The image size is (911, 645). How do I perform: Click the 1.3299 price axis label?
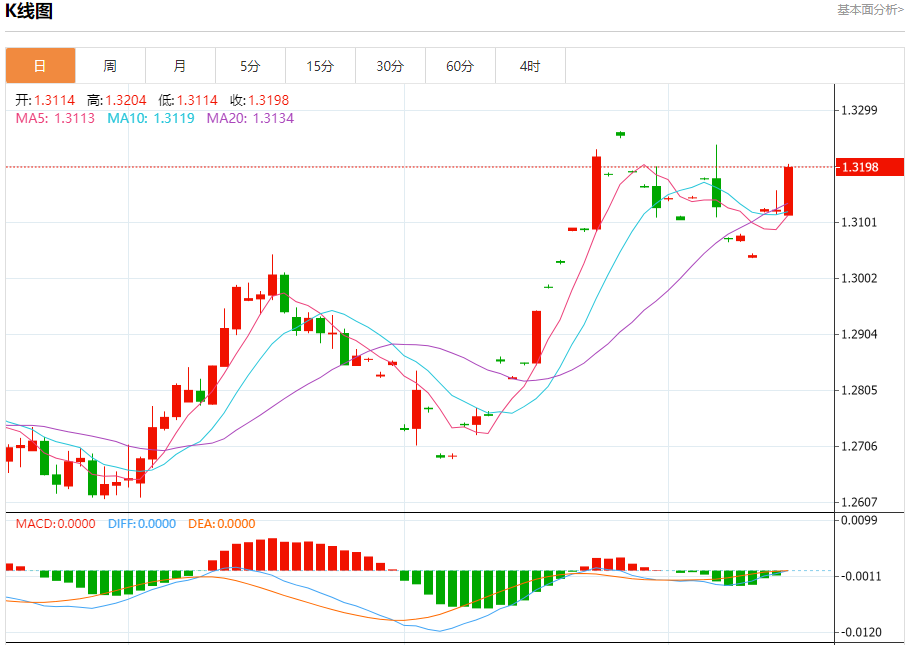coord(860,110)
